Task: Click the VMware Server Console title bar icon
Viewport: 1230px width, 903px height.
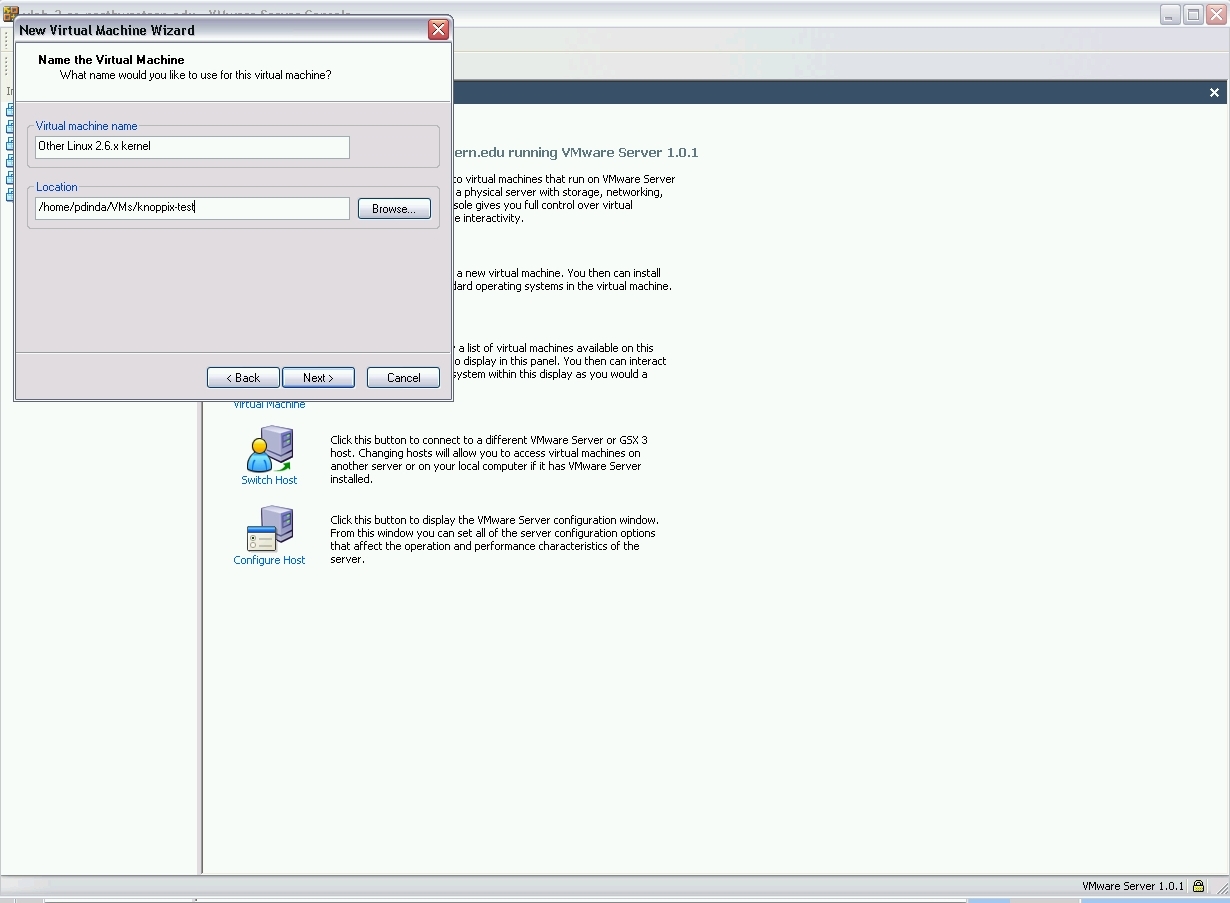Action: 10,13
